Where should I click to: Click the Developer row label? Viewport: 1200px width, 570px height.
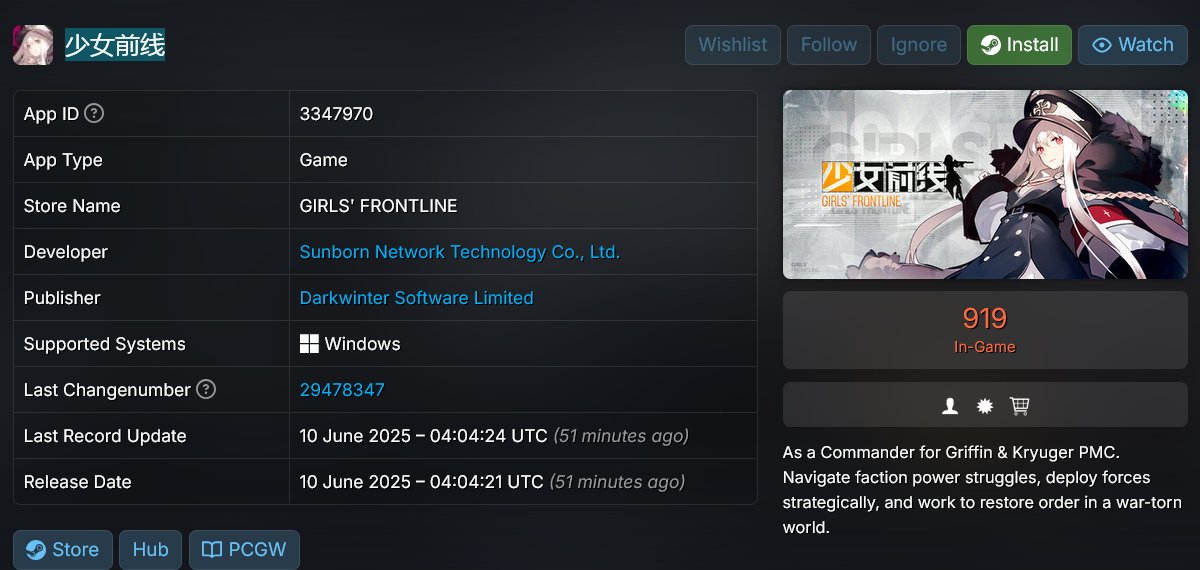(x=66, y=252)
